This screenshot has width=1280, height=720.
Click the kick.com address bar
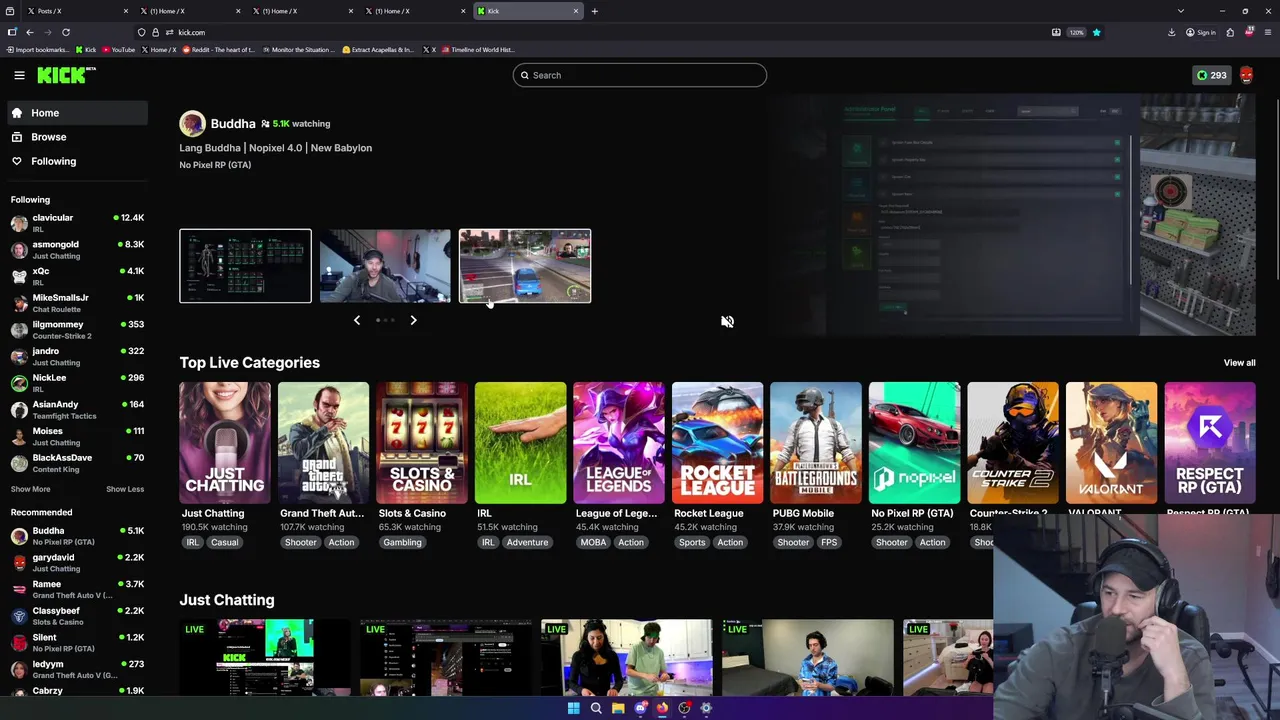coord(600,32)
